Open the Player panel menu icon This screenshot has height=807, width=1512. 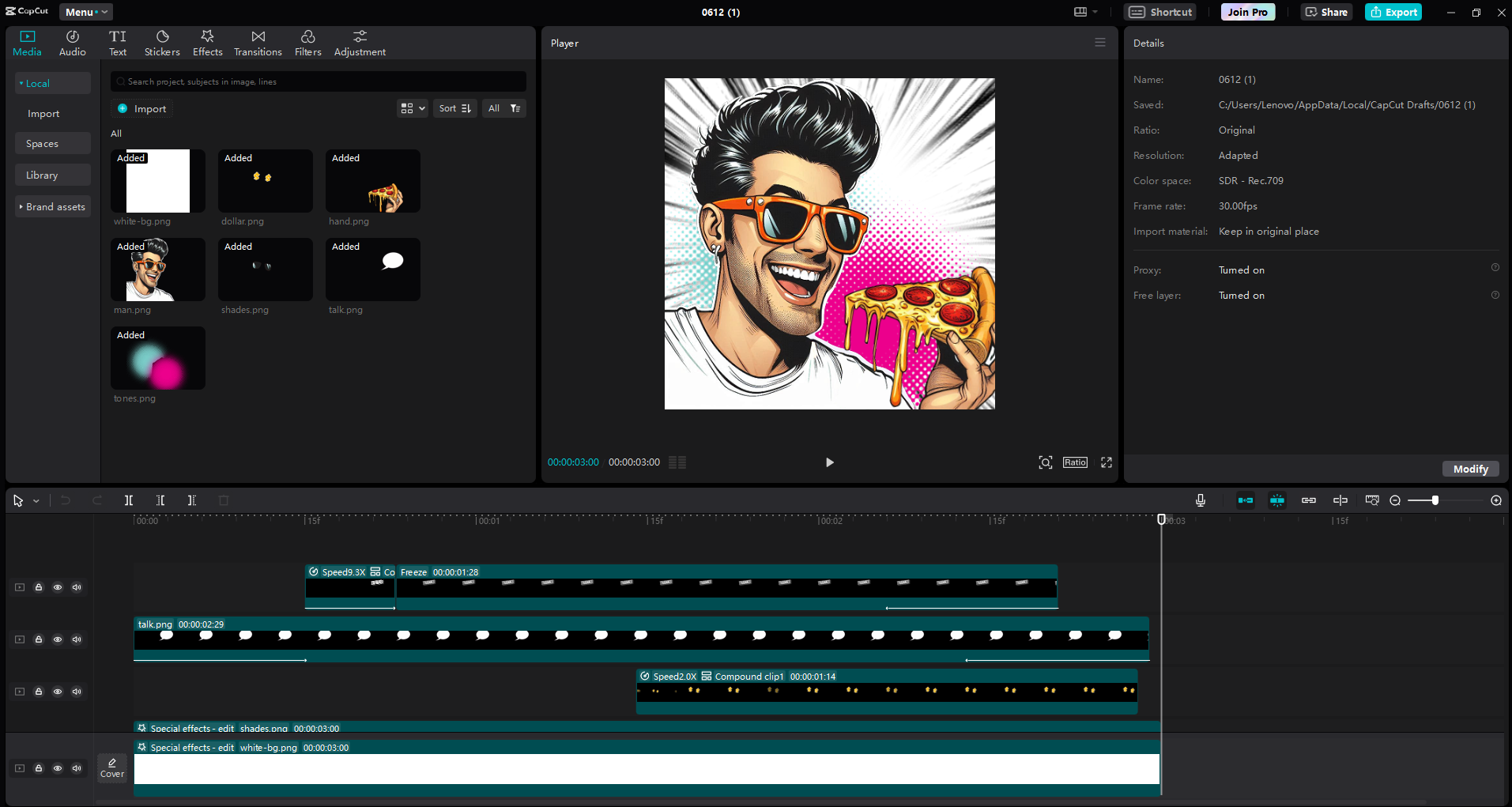[1100, 43]
